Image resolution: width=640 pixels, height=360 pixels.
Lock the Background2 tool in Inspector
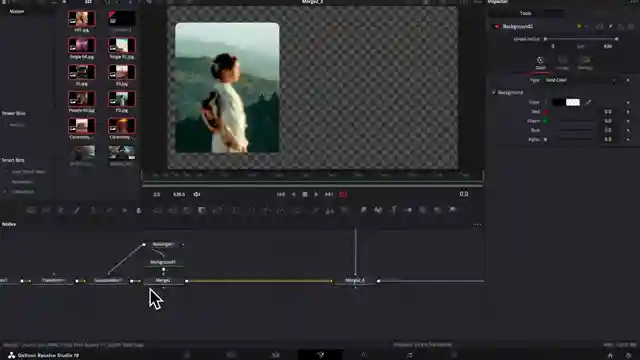621,26
